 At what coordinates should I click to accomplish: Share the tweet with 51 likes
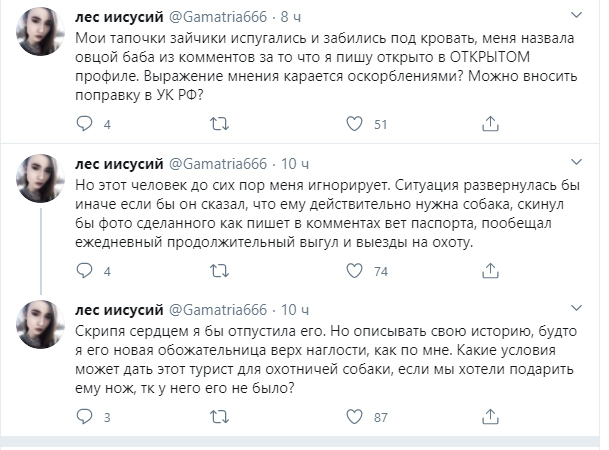[x=491, y=125]
